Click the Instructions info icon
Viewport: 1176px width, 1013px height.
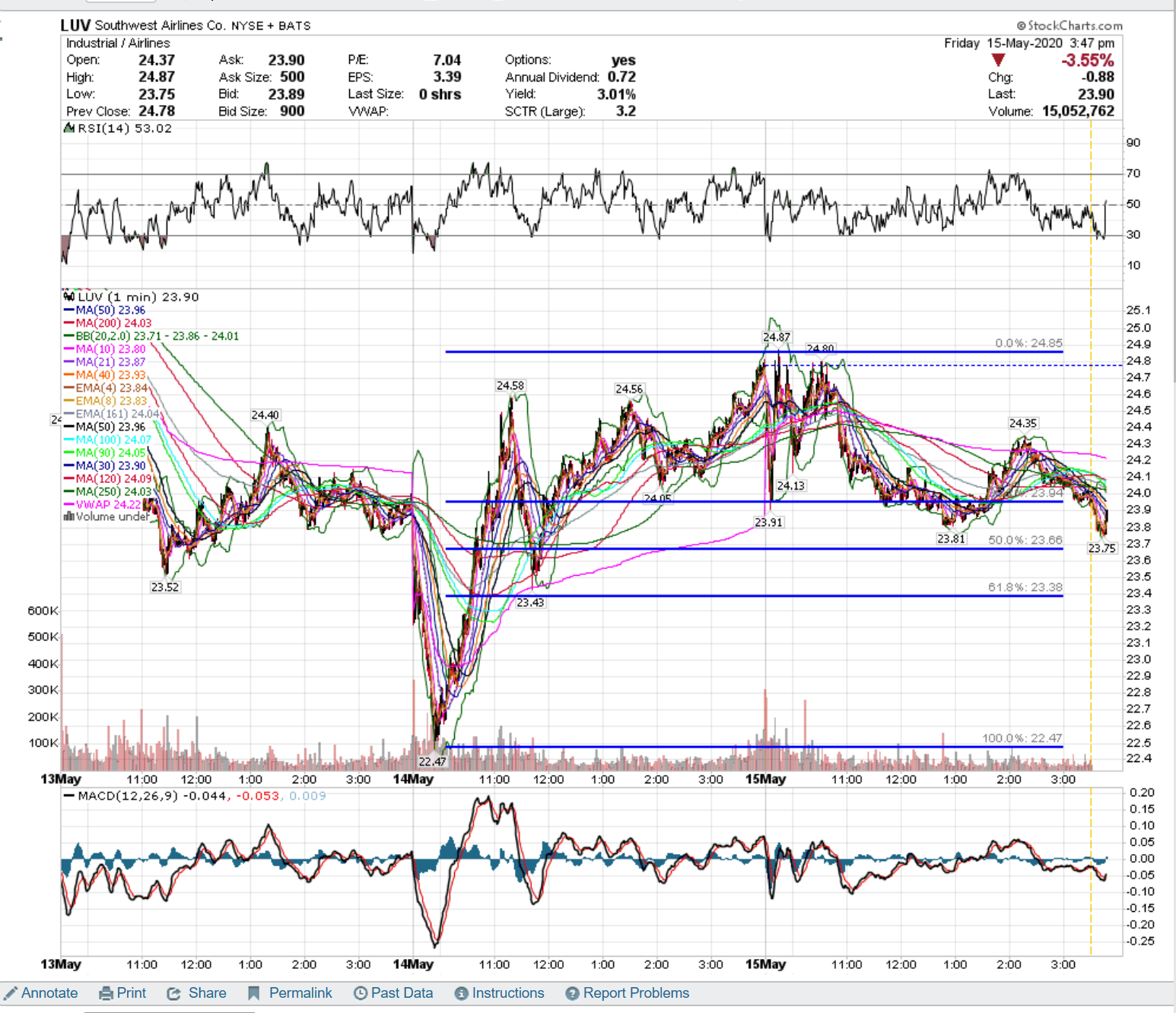click(461, 994)
